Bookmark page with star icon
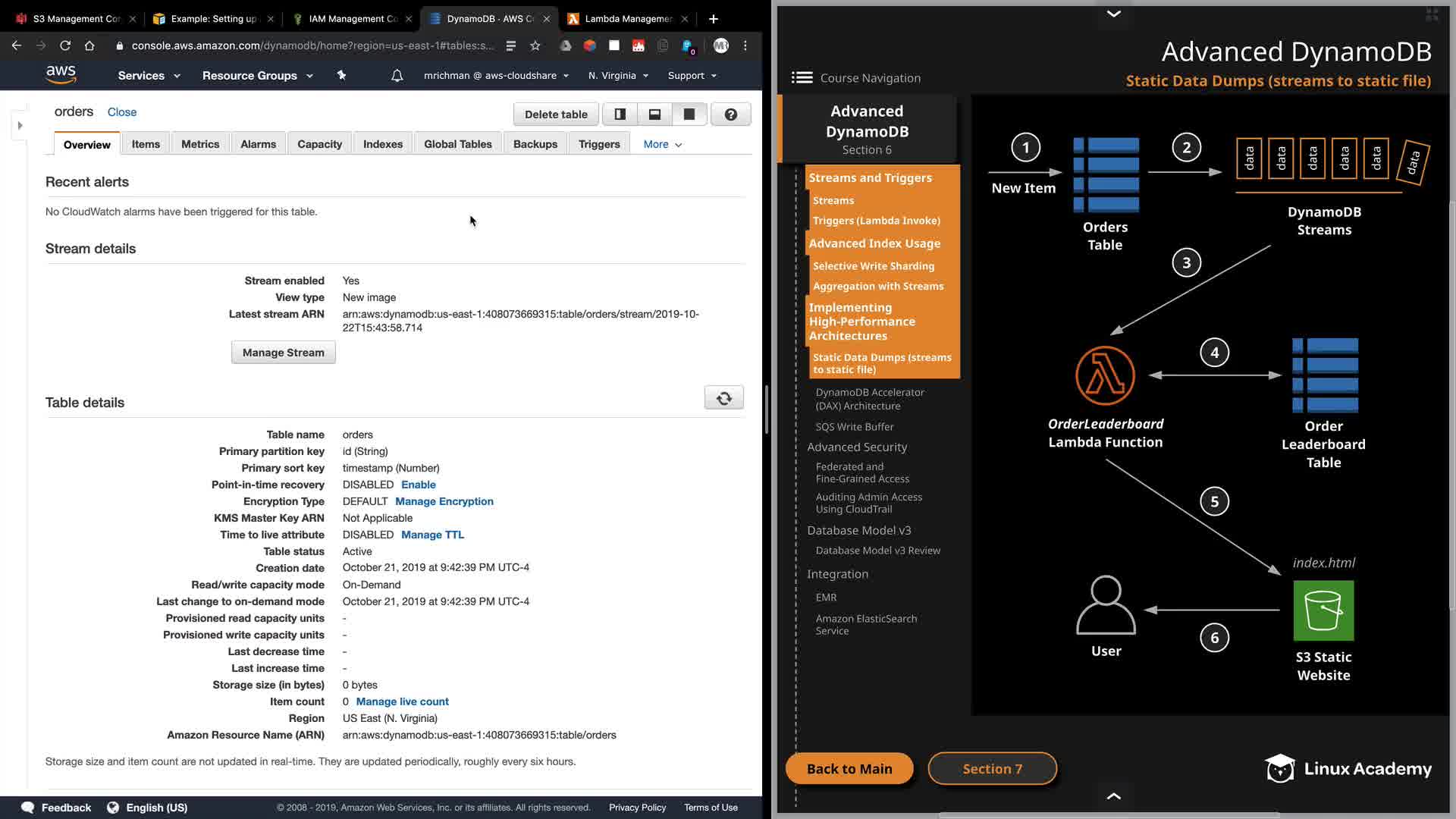Viewport: 1456px width, 819px height. [x=535, y=45]
